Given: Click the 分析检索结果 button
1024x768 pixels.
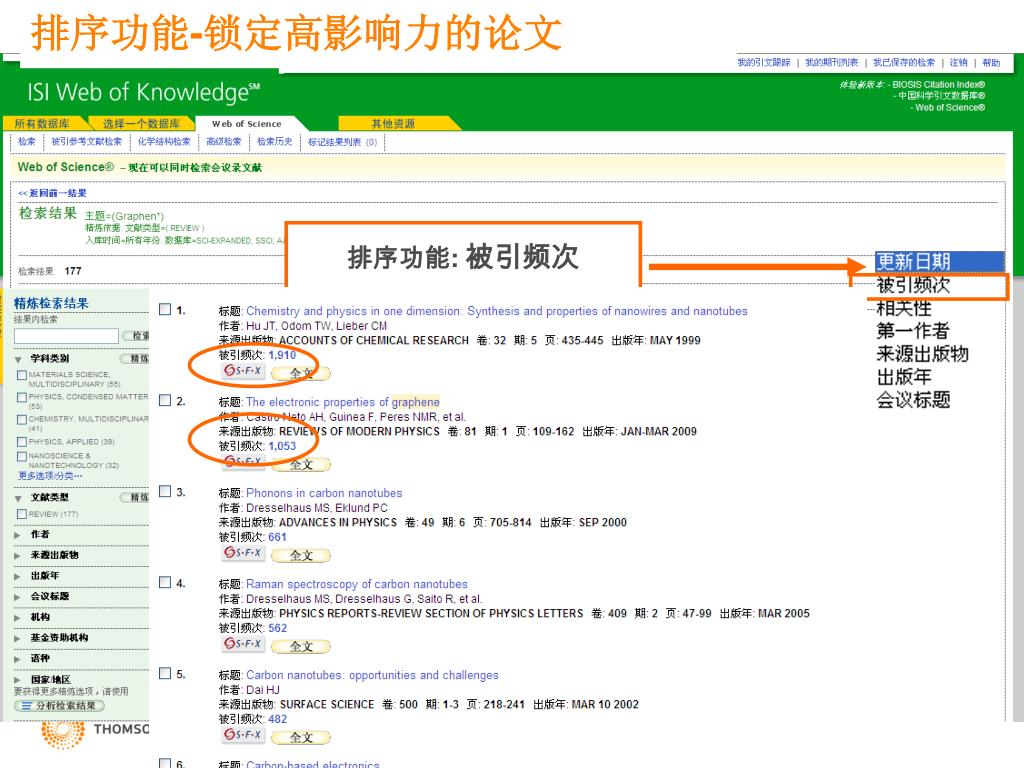Looking at the screenshot, I should click(x=59, y=706).
